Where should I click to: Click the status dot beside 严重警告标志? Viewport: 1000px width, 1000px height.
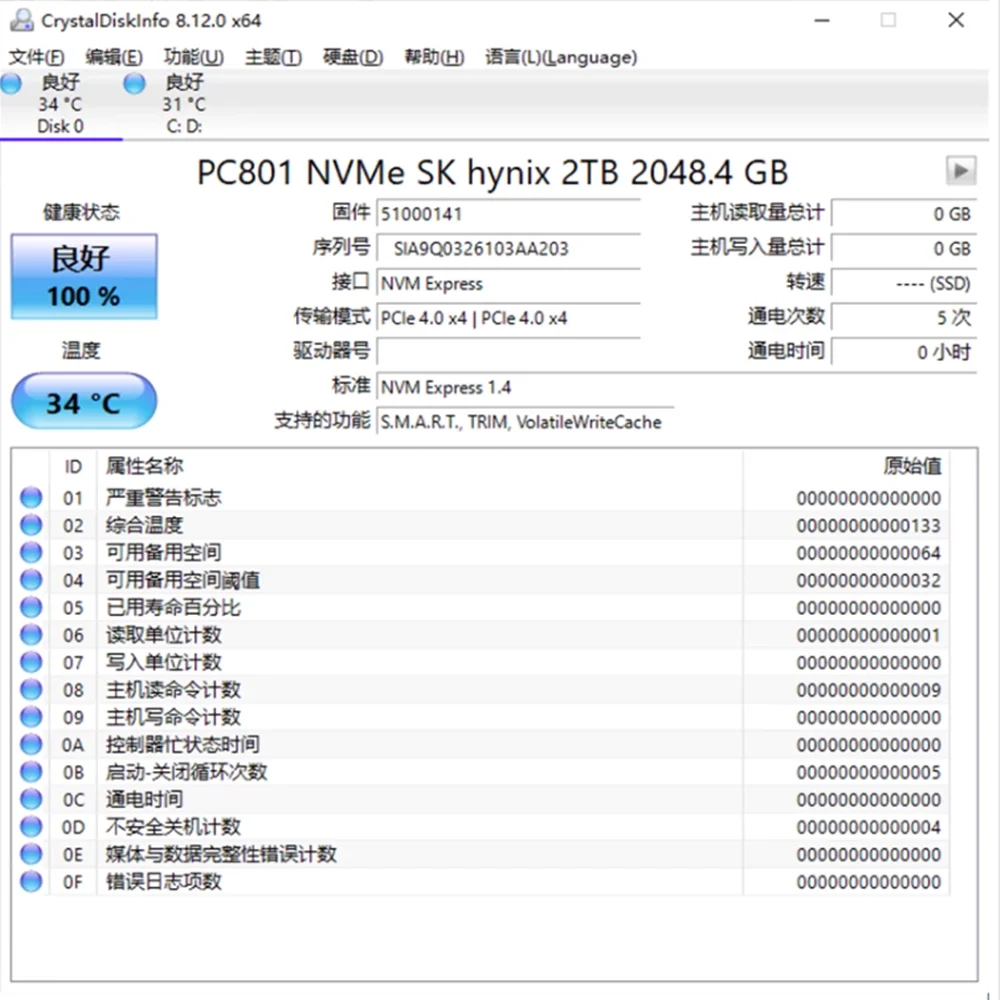pyautogui.click(x=30, y=497)
